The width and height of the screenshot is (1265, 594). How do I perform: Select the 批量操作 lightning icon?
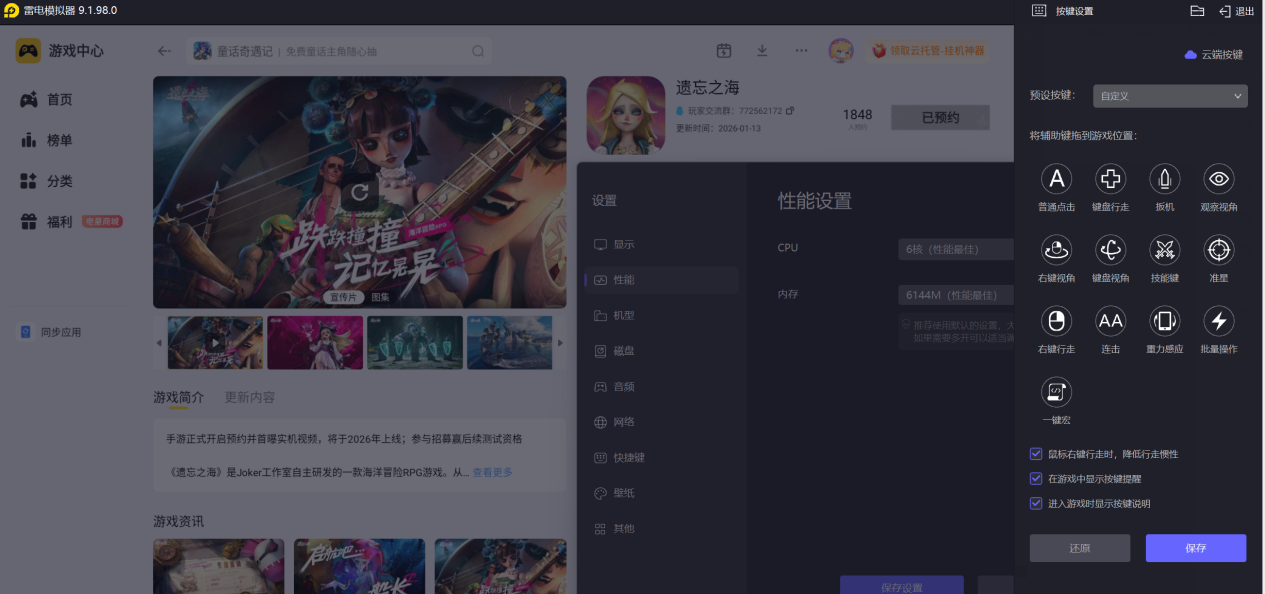[x=1219, y=321]
